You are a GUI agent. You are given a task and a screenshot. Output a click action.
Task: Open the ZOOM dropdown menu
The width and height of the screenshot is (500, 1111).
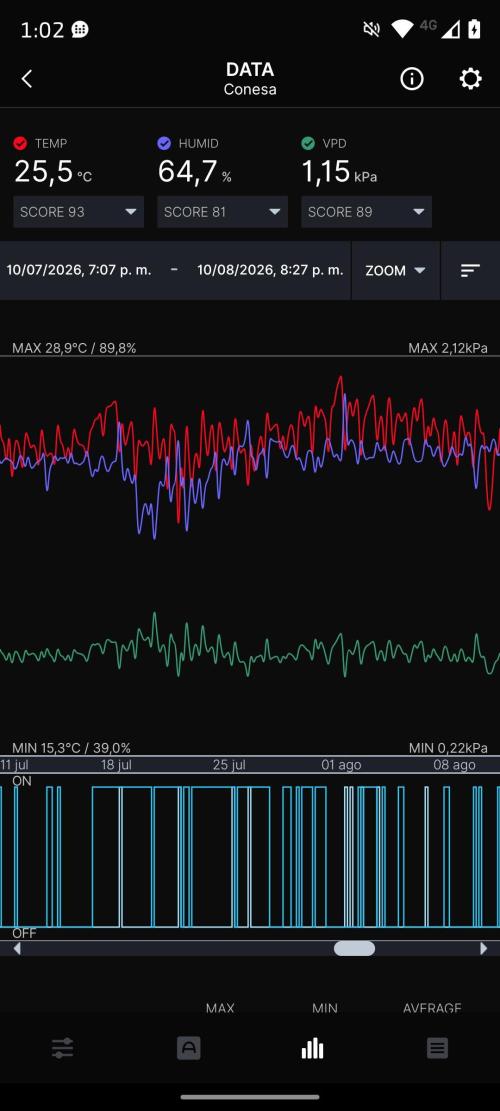tap(395, 271)
